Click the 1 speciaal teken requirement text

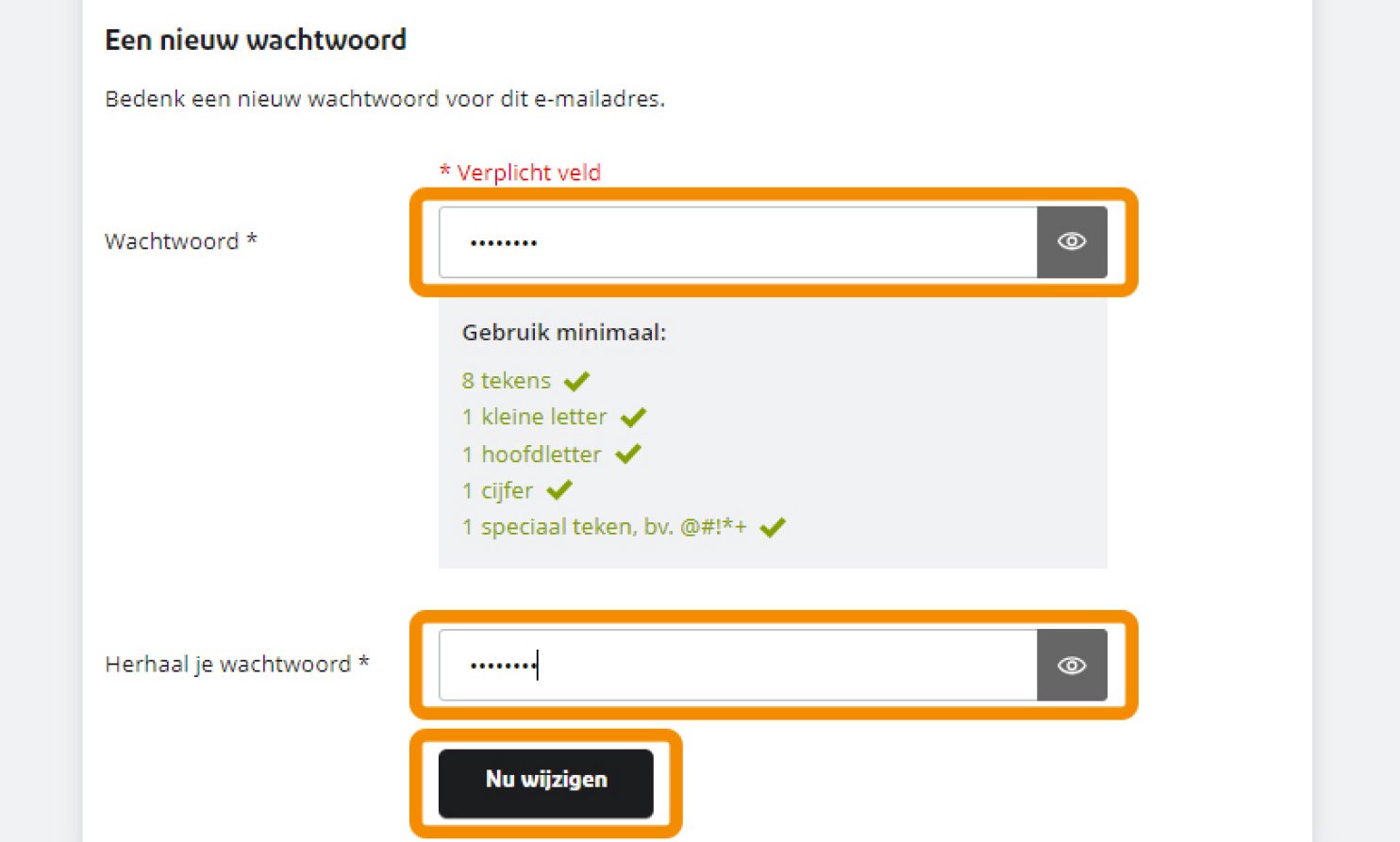(x=604, y=527)
